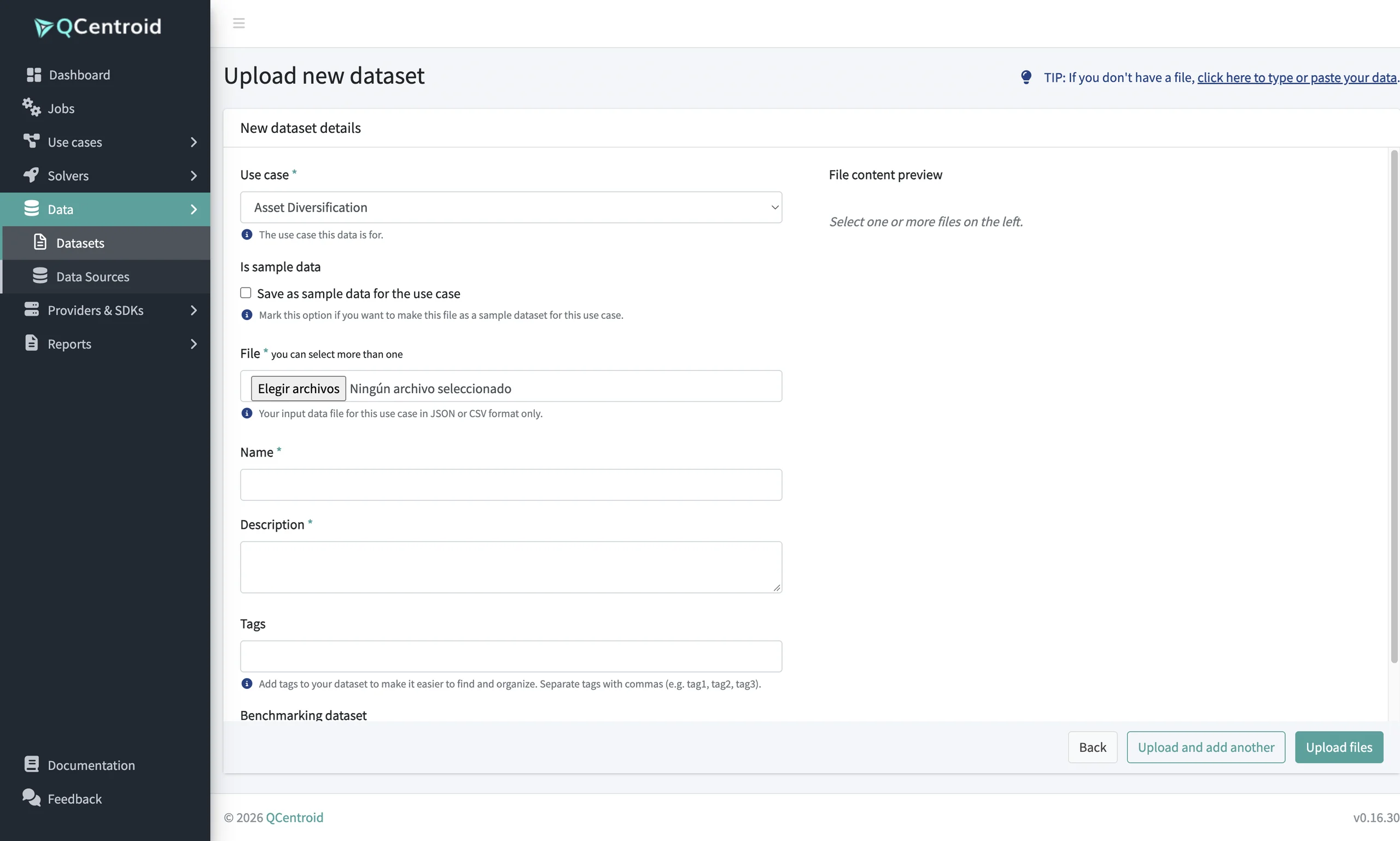Image resolution: width=1400 pixels, height=841 pixels.
Task: Click info icon beside sample dataset hint
Action: [247, 315]
